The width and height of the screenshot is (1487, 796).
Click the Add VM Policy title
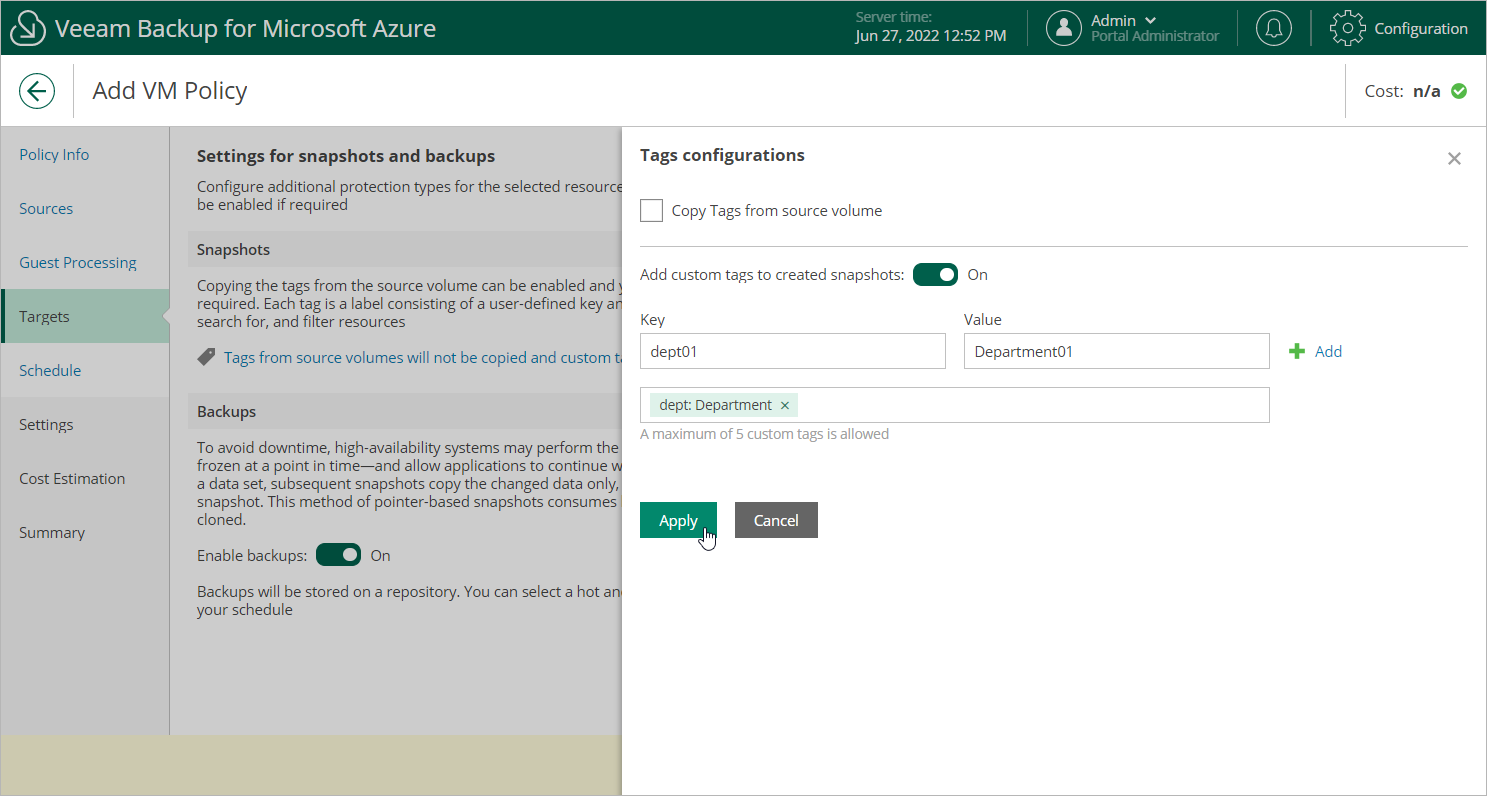point(170,91)
